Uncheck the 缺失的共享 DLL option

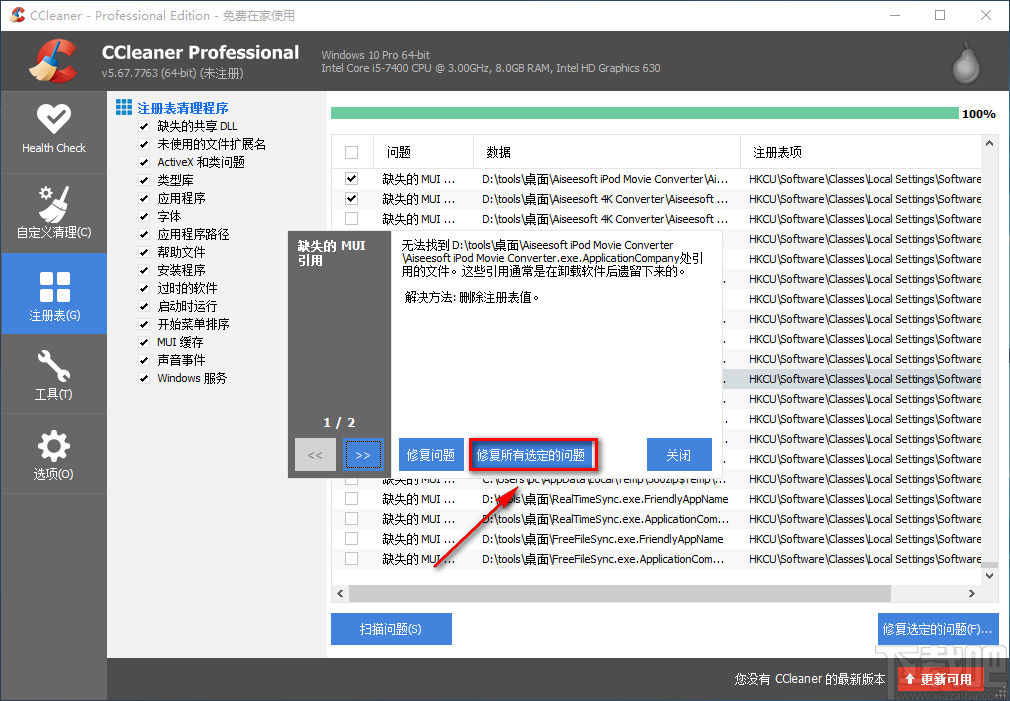point(143,125)
